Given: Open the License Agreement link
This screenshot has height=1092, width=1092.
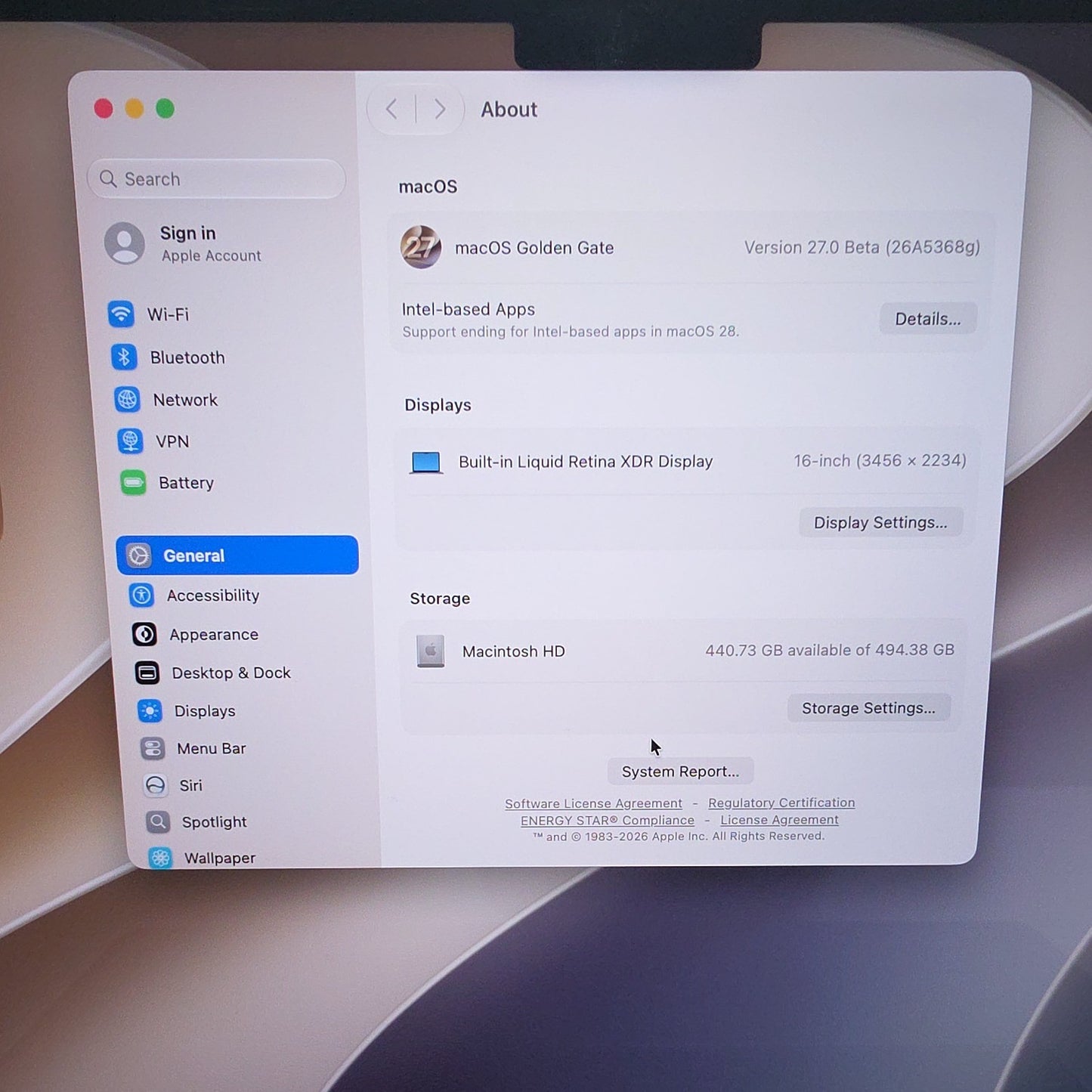Looking at the screenshot, I should (779, 820).
